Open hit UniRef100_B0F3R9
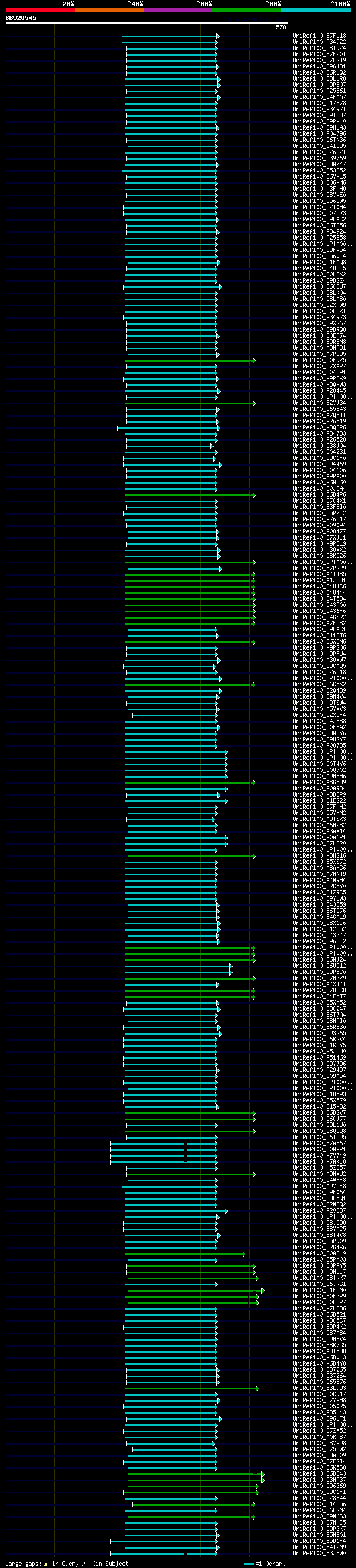This screenshot has height=1568, width=356. 319,1296
